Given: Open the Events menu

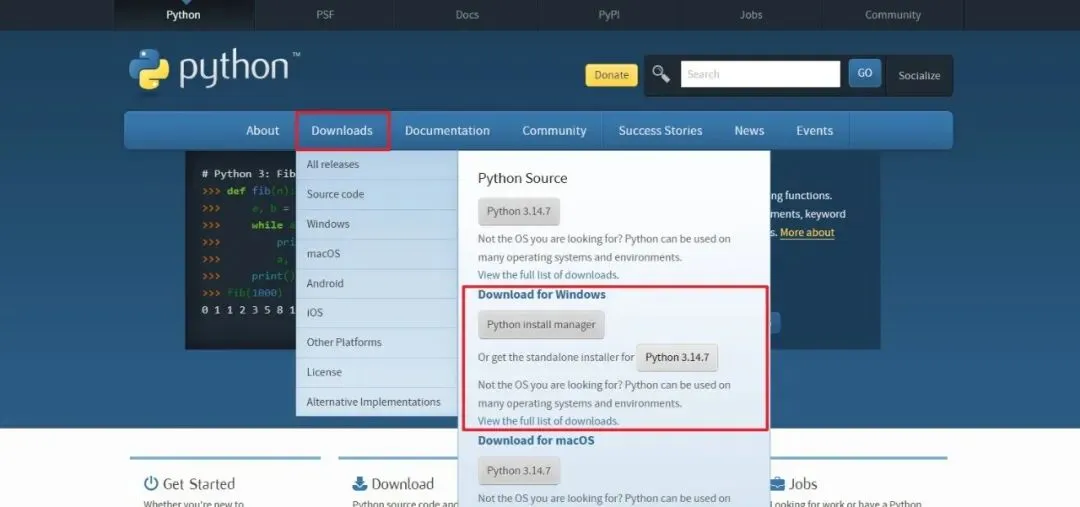Looking at the screenshot, I should (x=814, y=130).
